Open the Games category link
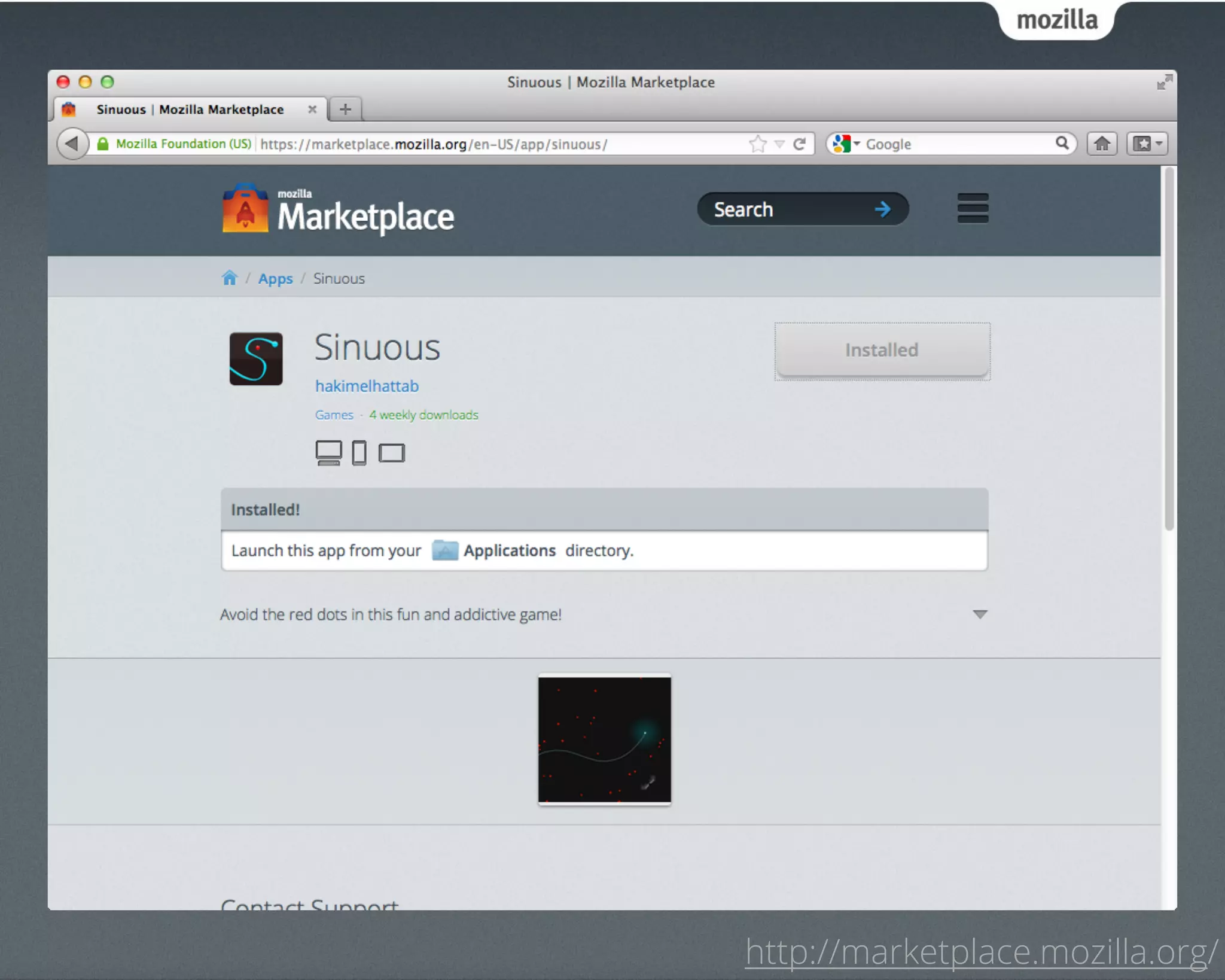This screenshot has height=980, width=1225. [334, 415]
